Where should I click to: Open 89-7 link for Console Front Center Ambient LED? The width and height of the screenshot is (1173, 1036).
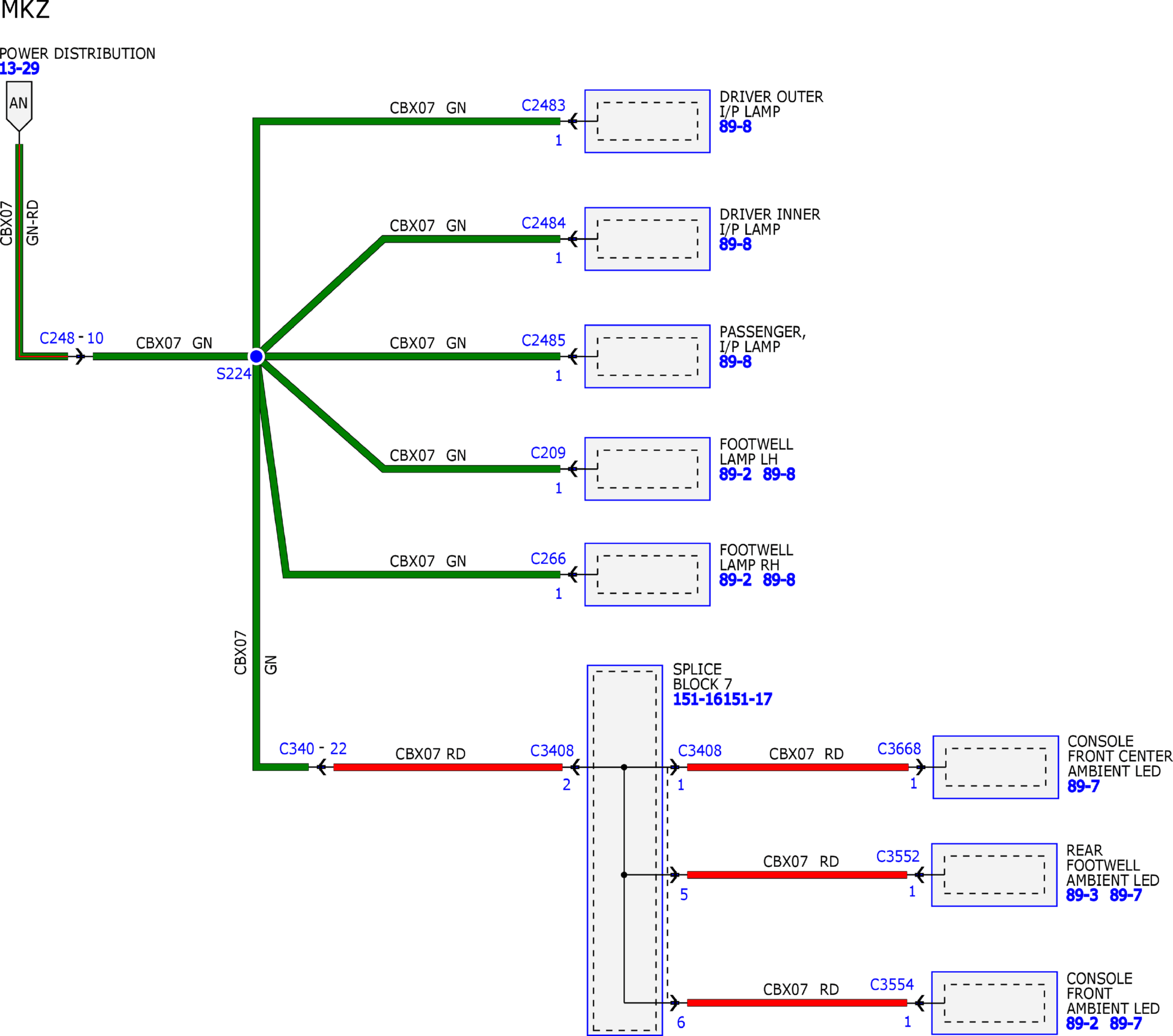tap(1083, 786)
